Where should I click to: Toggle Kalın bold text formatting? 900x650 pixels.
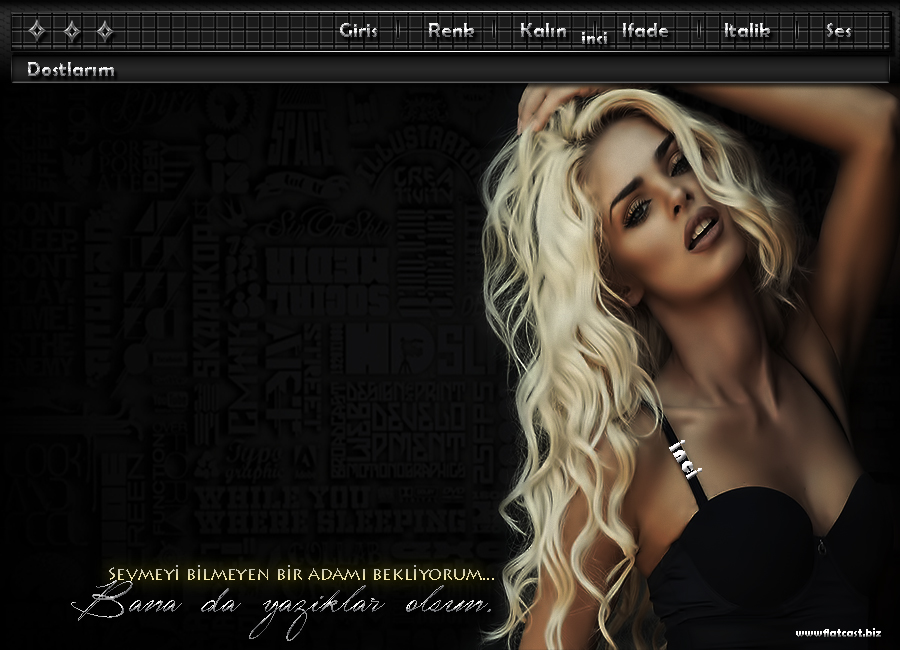[x=543, y=30]
